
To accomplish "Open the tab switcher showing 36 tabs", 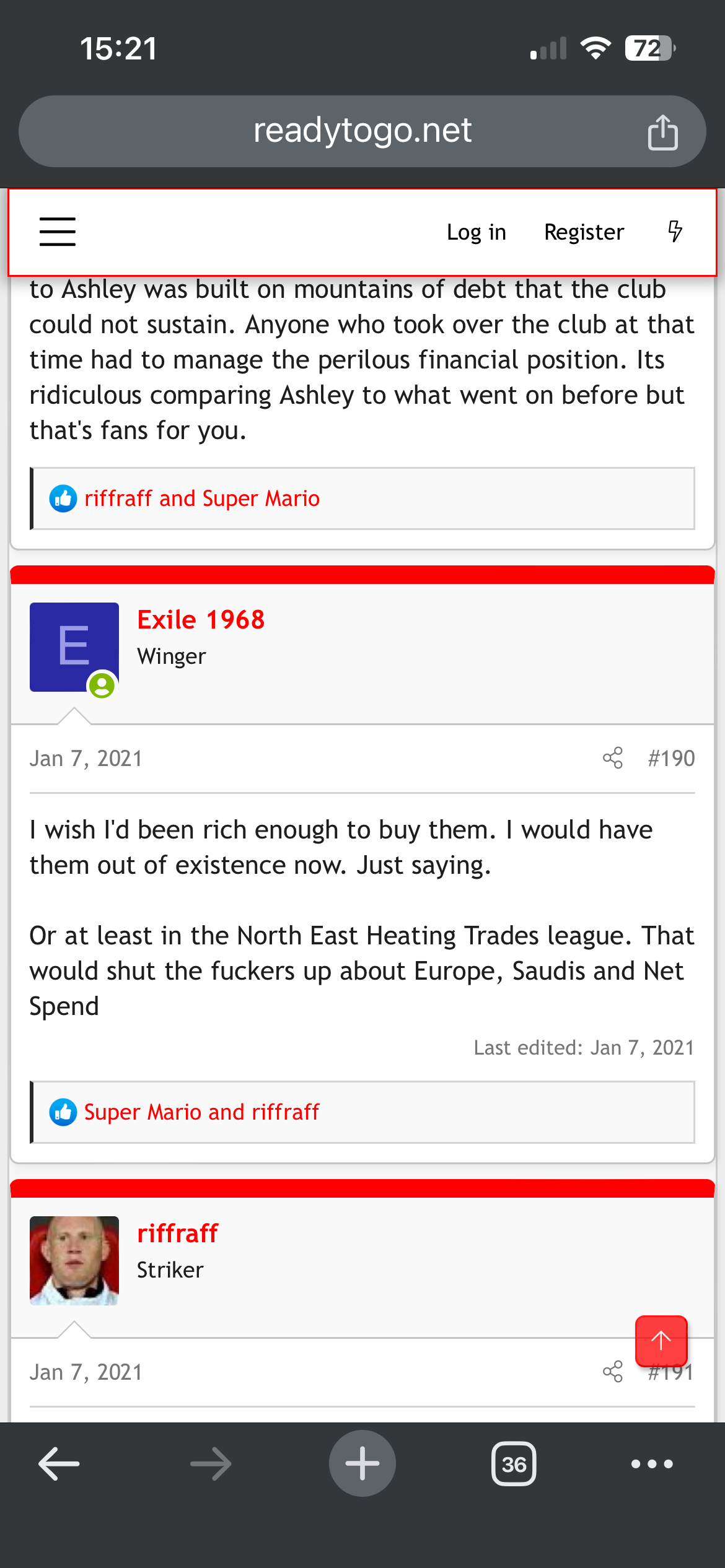I will coord(514,1464).
